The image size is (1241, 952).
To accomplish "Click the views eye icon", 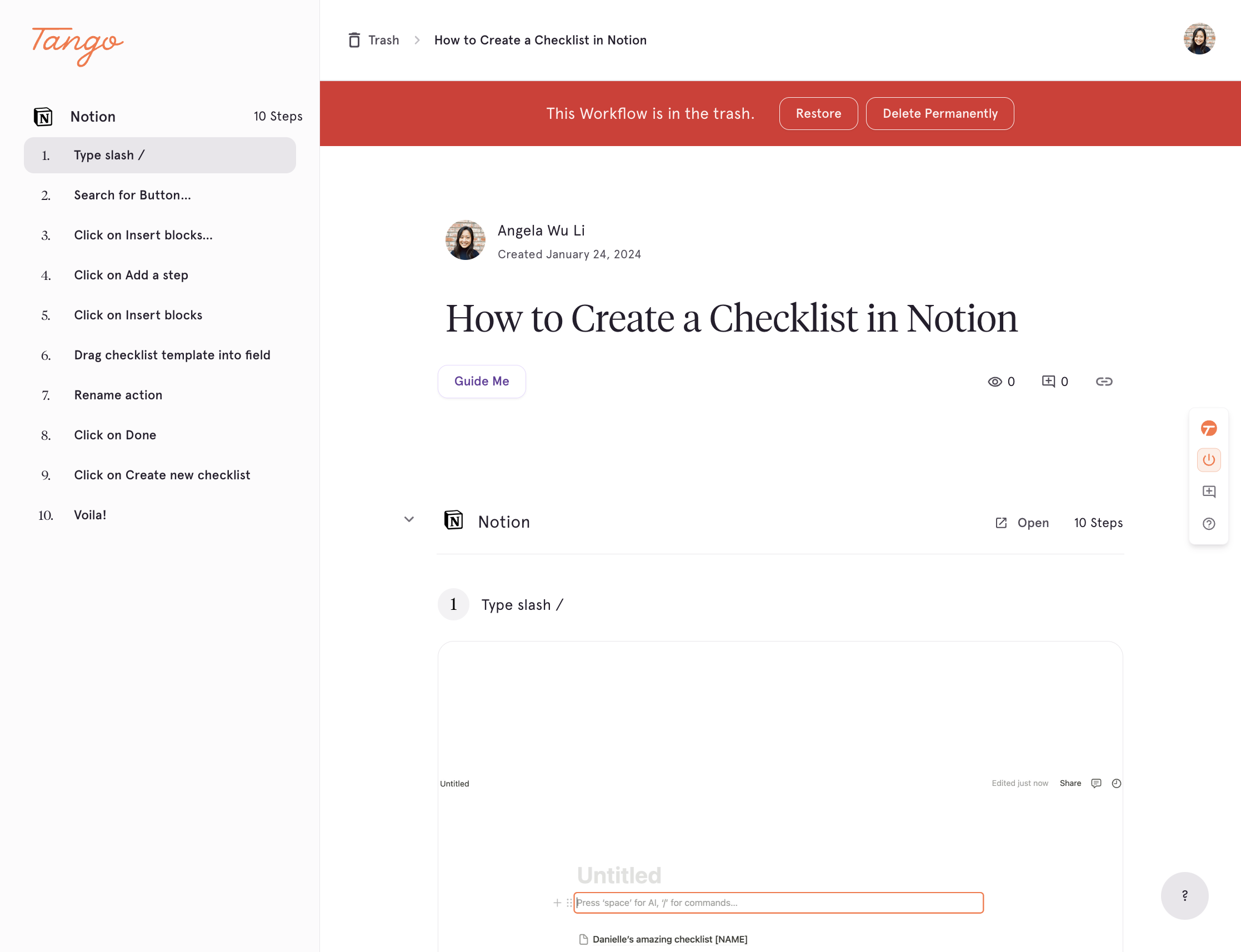I will [x=994, y=382].
